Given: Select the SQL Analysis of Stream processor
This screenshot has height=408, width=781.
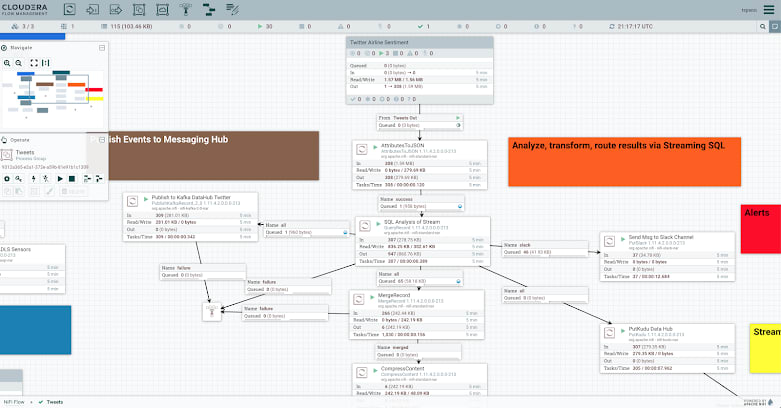Looking at the screenshot, I should (x=422, y=241).
